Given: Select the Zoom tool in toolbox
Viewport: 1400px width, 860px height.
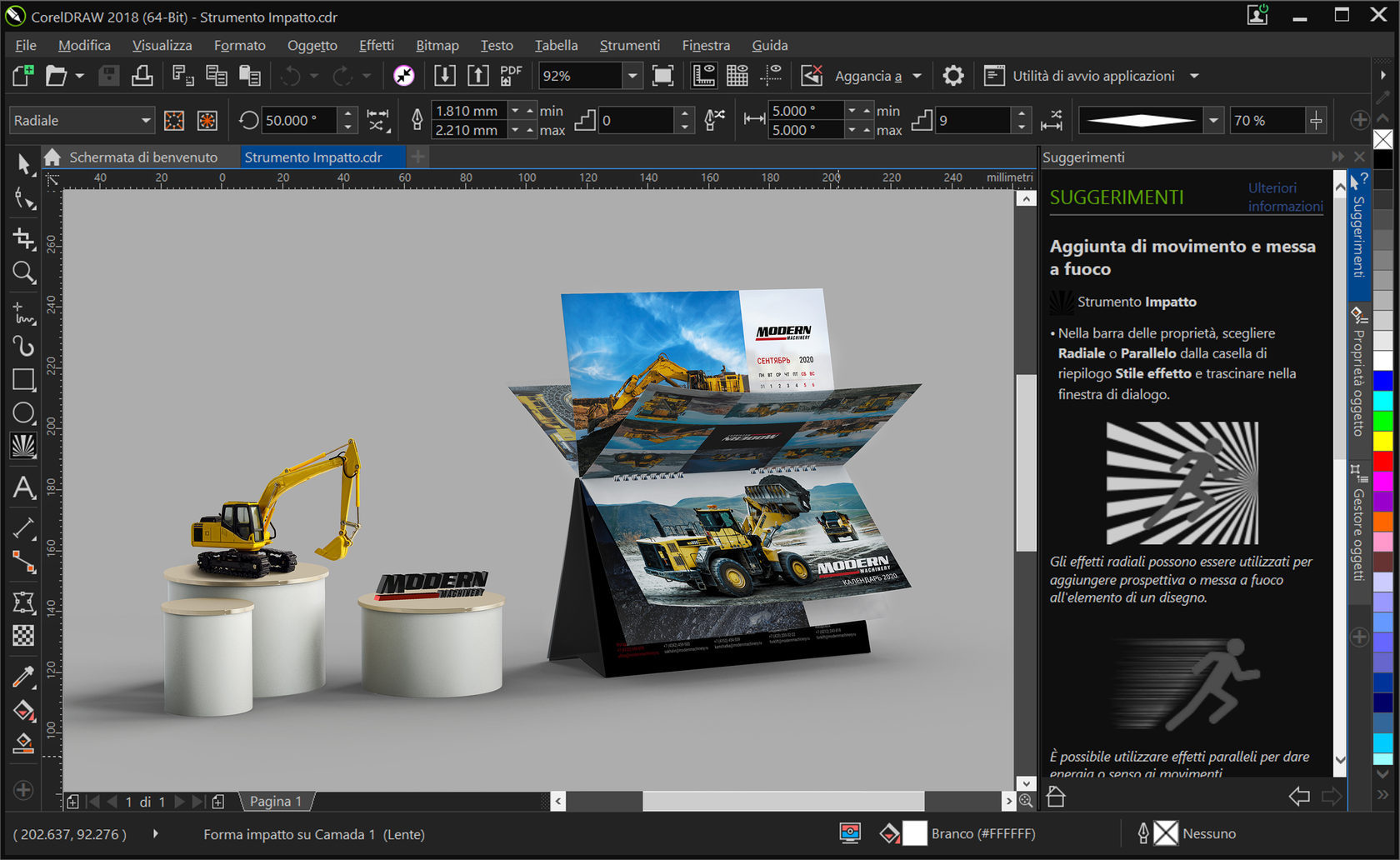Looking at the screenshot, I should (x=24, y=272).
